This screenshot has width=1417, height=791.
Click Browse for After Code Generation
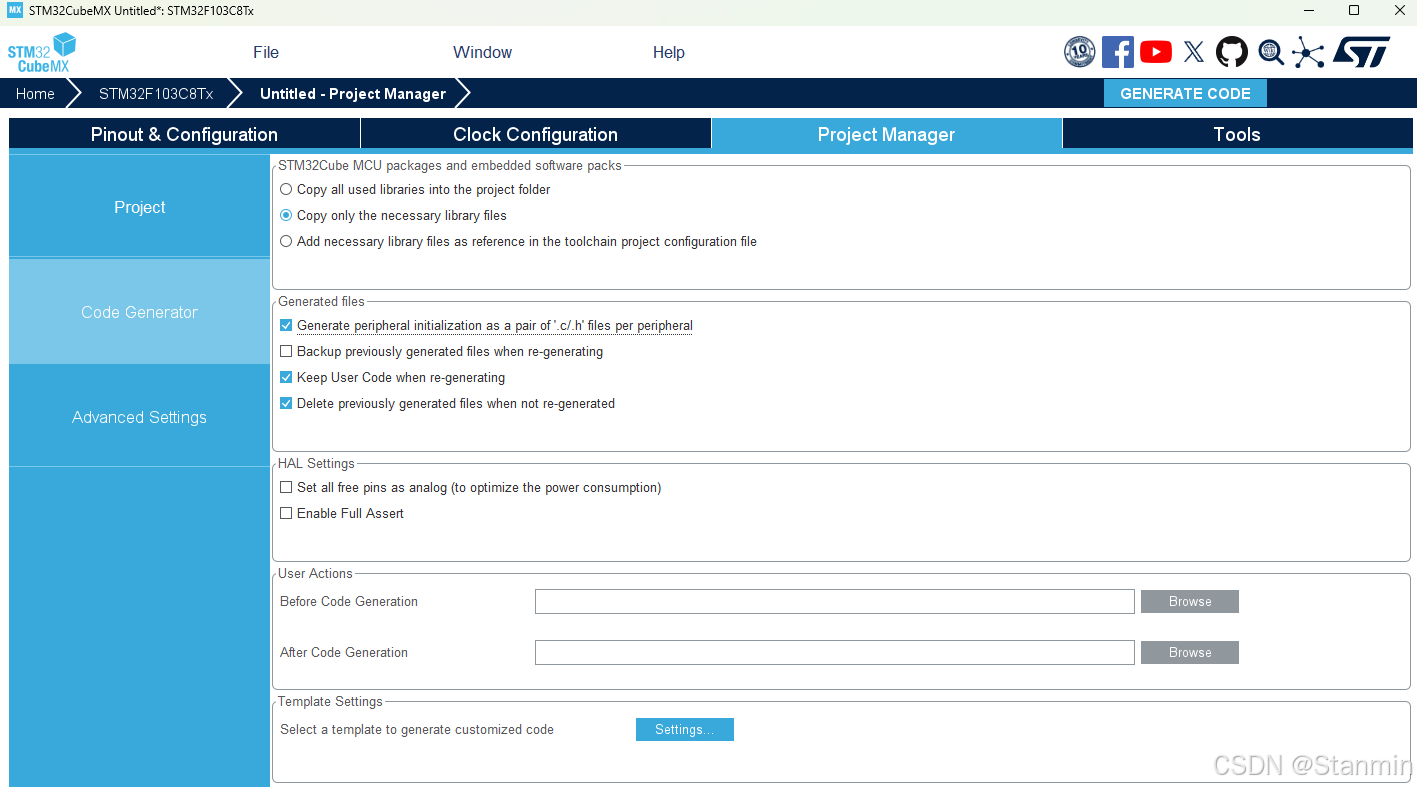click(x=1190, y=652)
